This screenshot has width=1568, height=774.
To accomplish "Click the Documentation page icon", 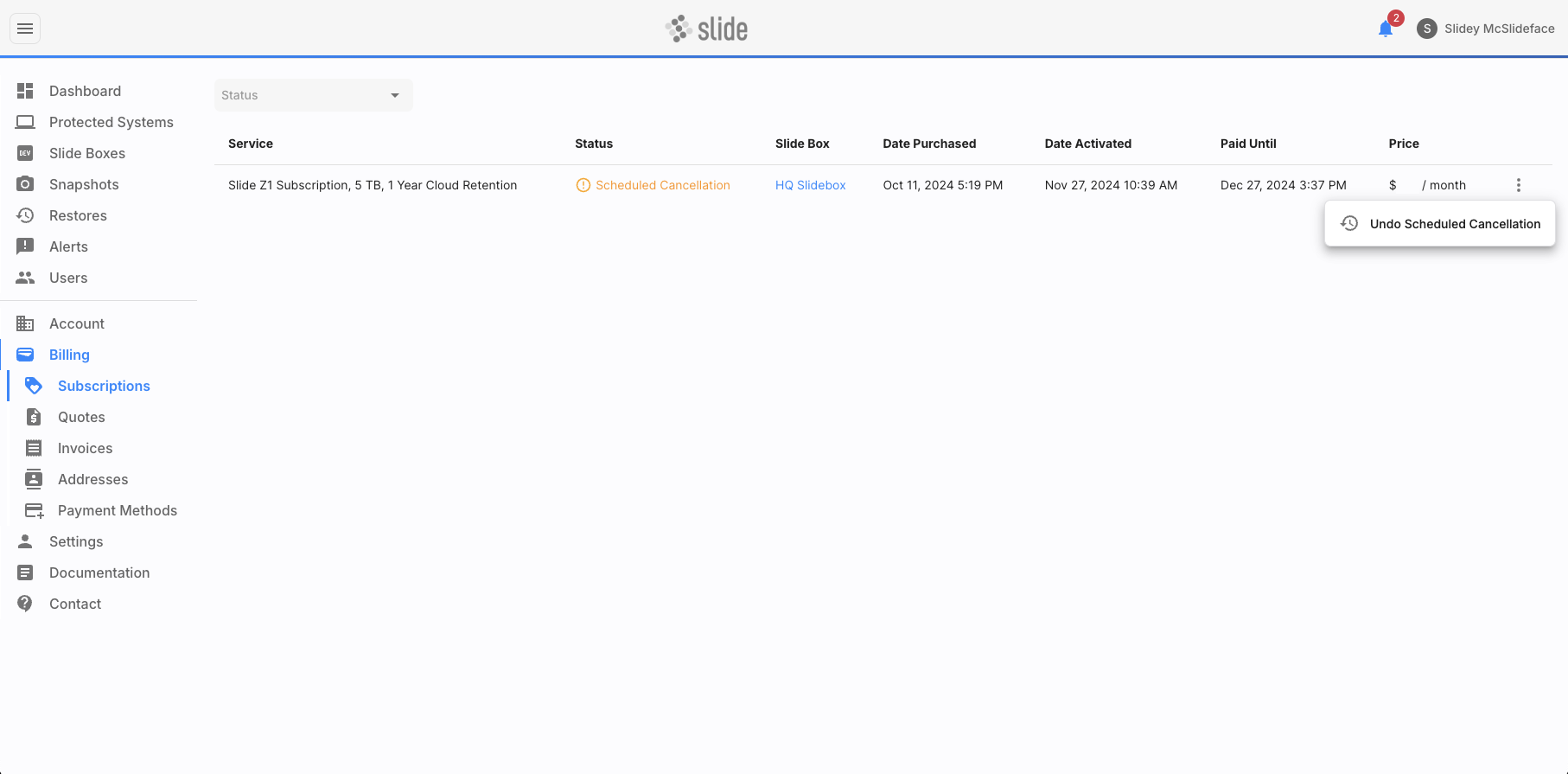I will point(25,573).
